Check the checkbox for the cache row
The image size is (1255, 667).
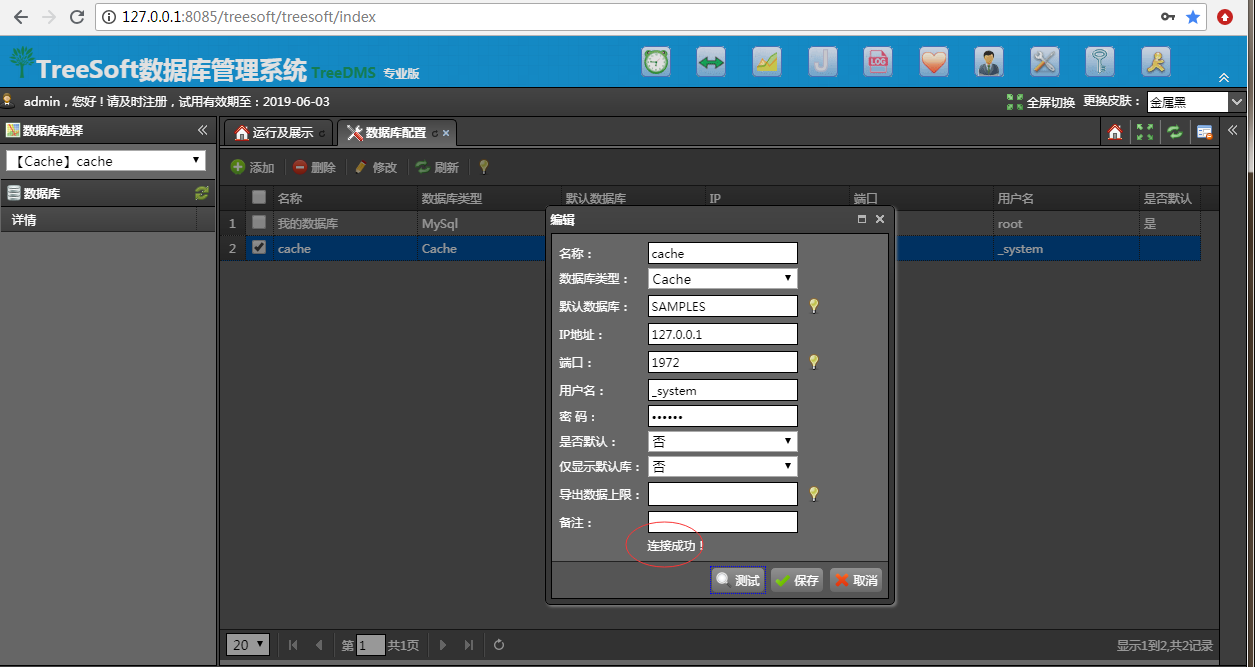258,248
